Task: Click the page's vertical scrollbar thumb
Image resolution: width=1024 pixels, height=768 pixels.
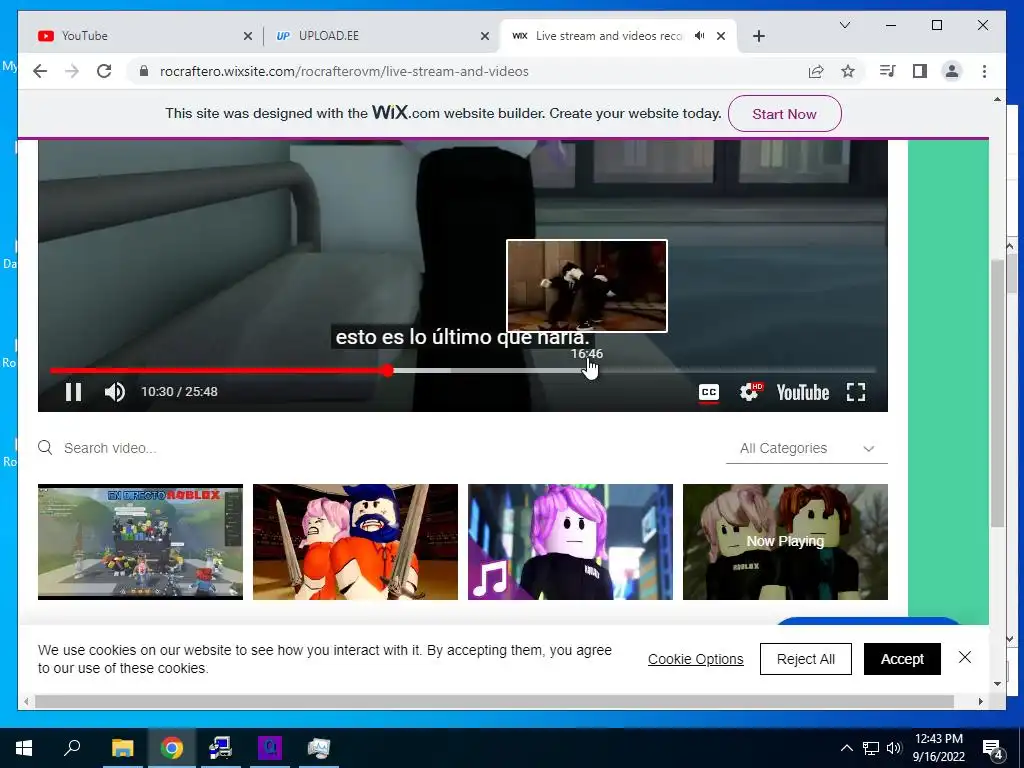Action: coord(997,392)
